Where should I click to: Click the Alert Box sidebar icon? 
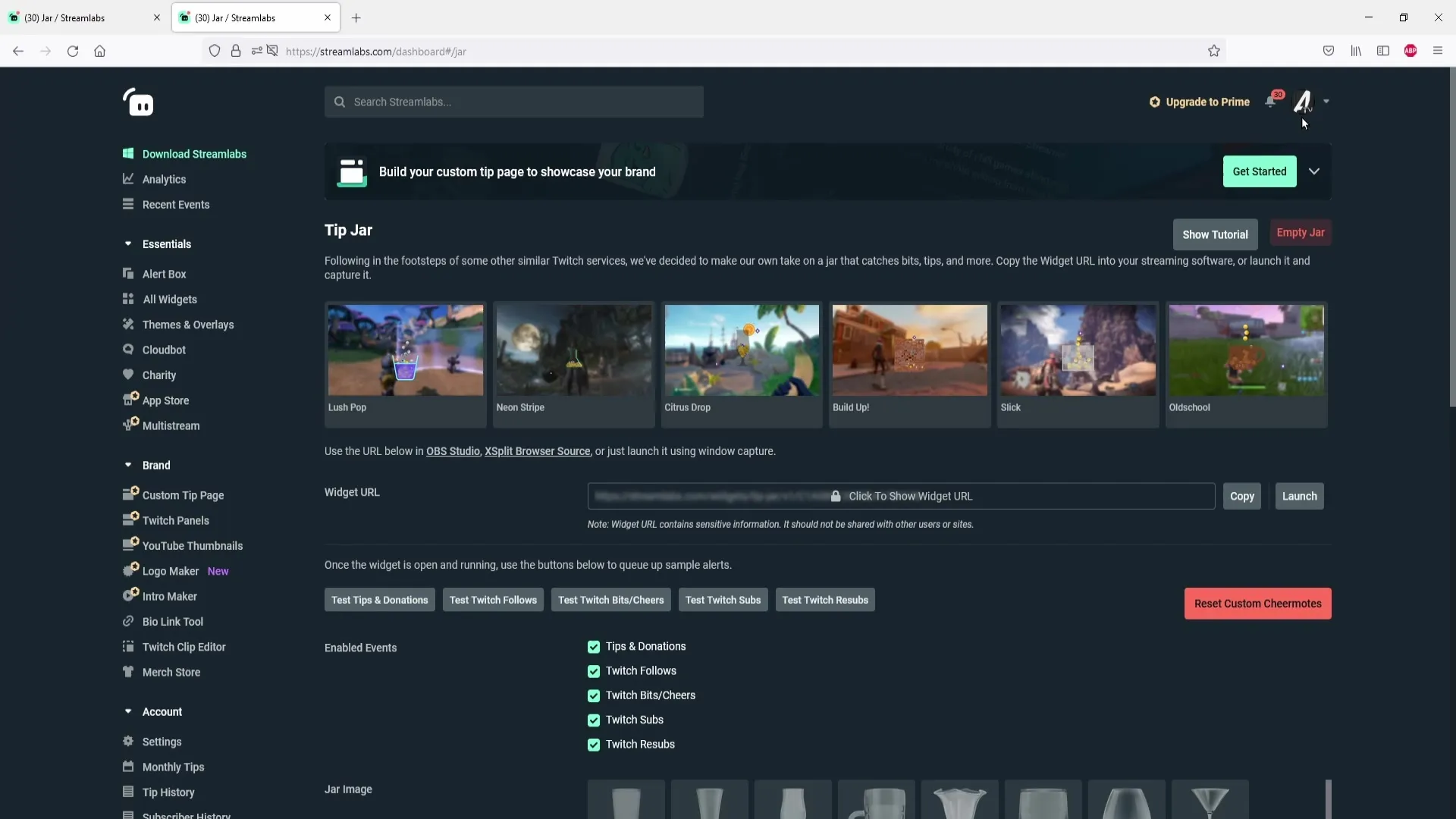pos(128,274)
